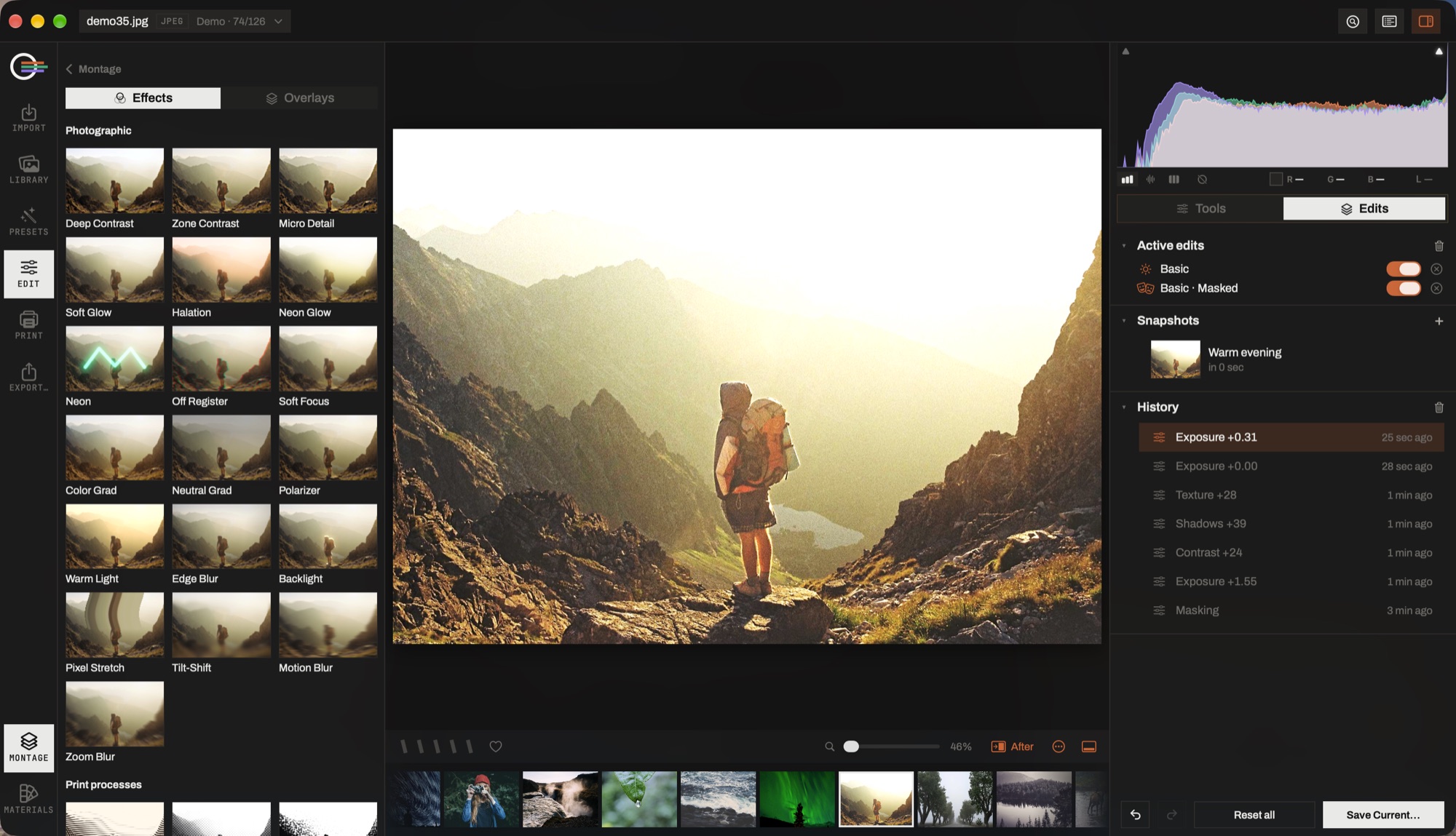
Task: Clear History with trash icon
Action: [1439, 407]
